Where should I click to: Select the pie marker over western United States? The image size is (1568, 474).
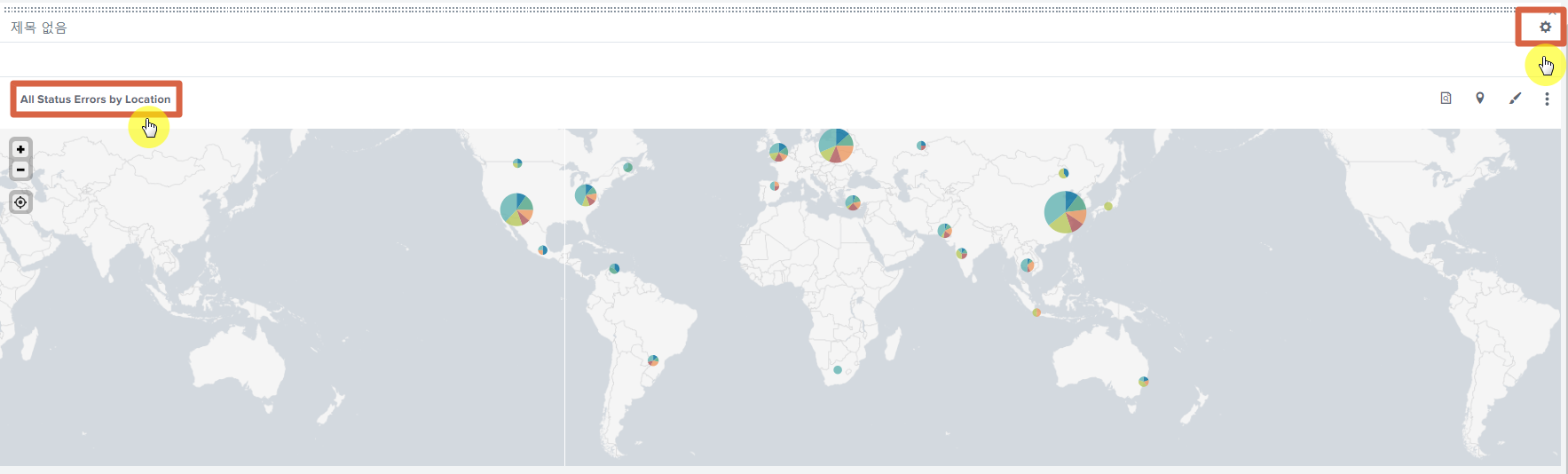pyautogui.click(x=516, y=209)
